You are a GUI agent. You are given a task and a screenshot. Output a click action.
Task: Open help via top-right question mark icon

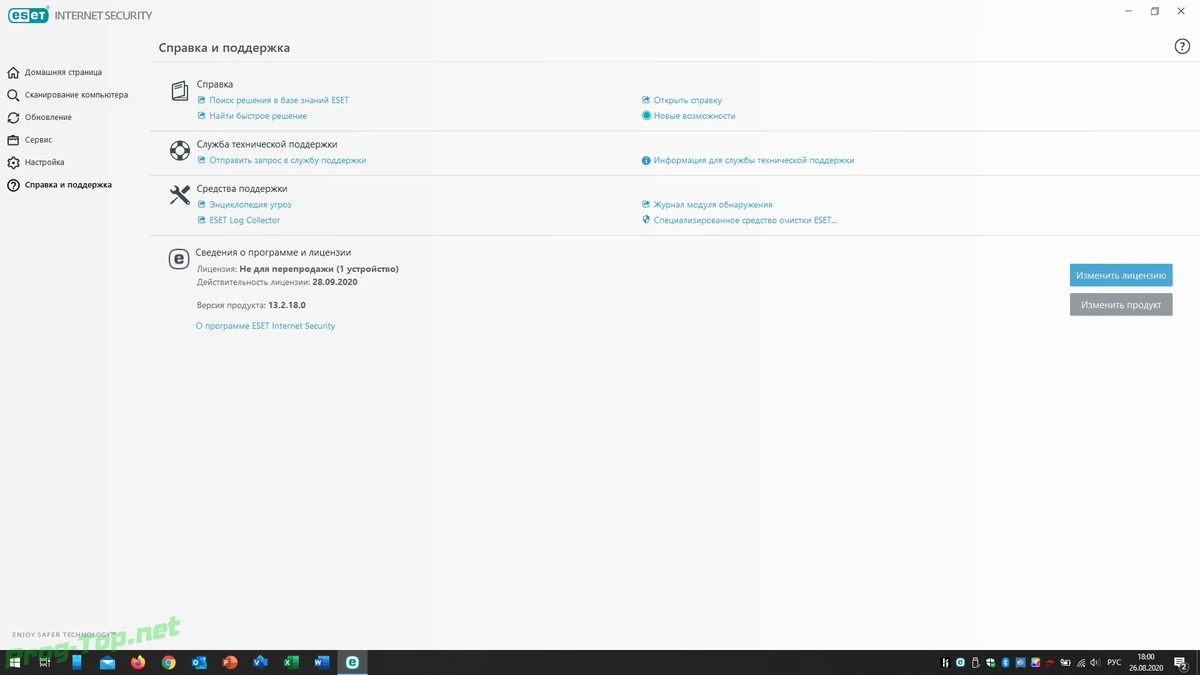click(1182, 47)
